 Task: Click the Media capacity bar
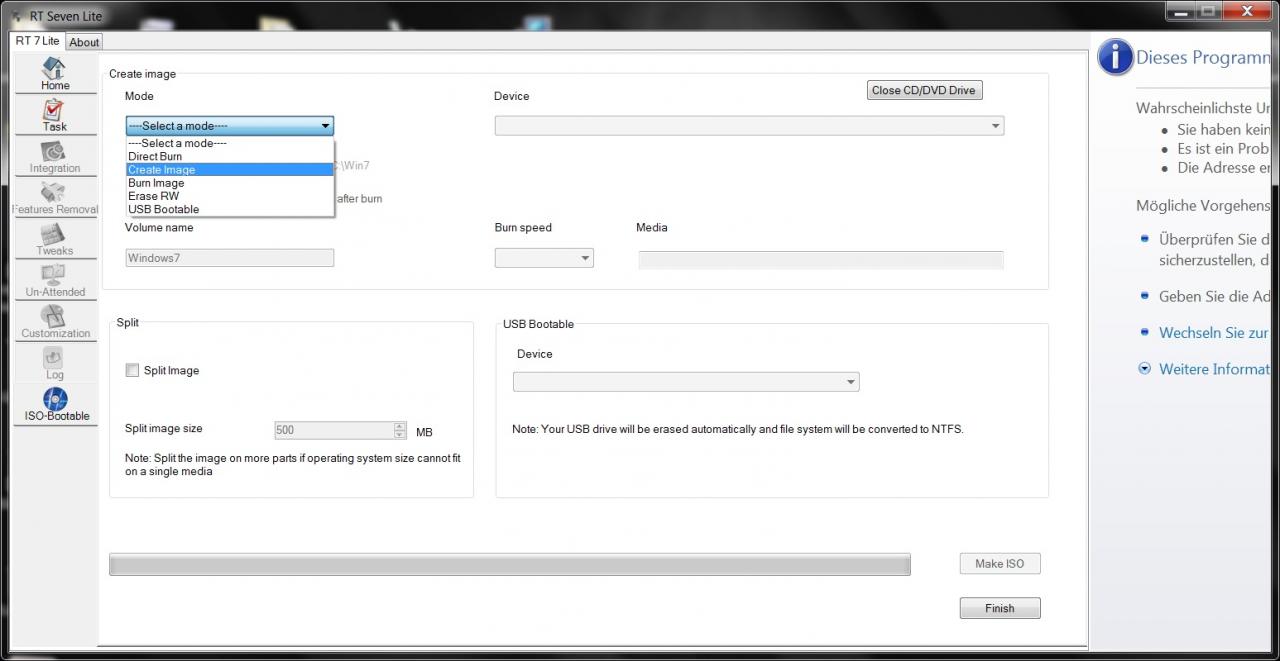pos(821,260)
